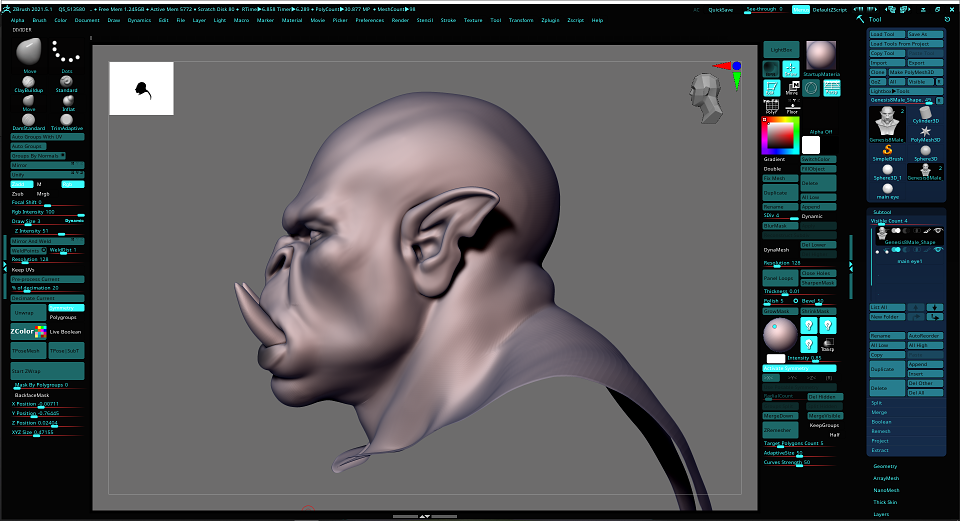Click the Z Intensity slider
Viewport: 960px width, 521px height.
pos(47,231)
